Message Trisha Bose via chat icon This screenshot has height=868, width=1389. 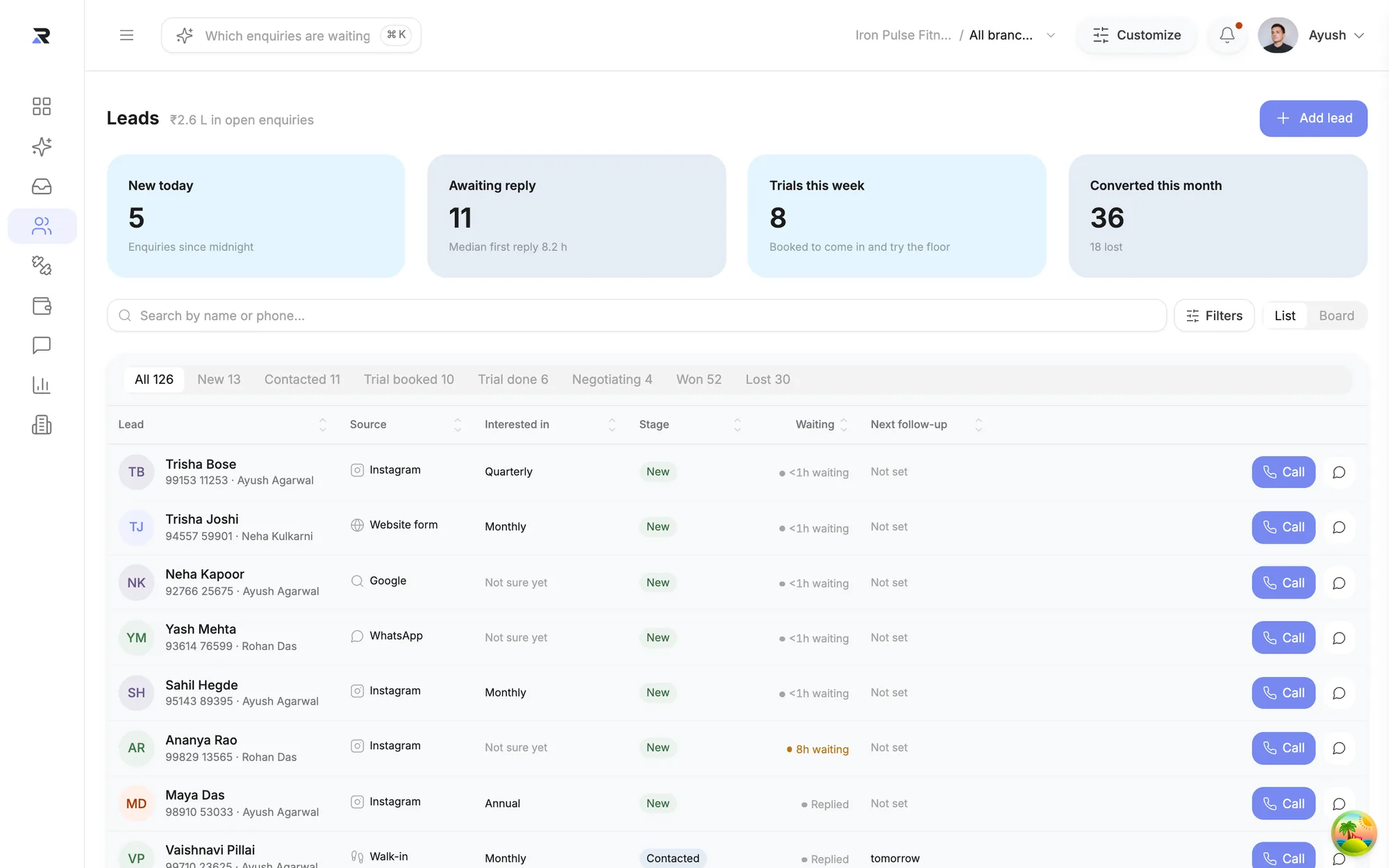pos(1339,472)
